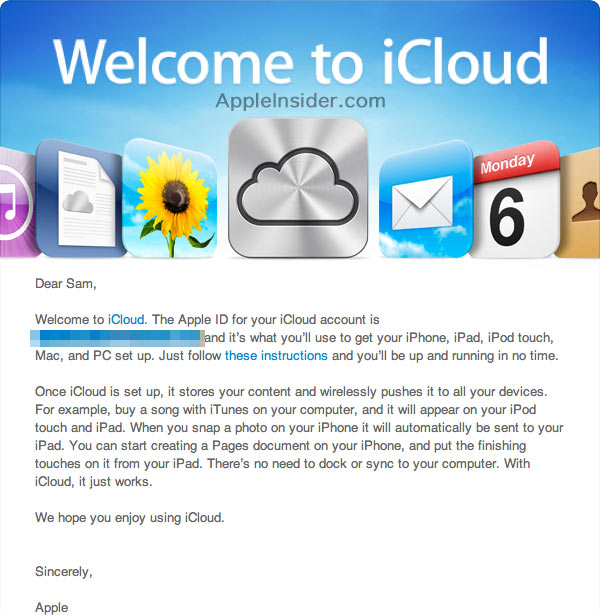This screenshot has width=600, height=615.
Task: Select the Contacts silhouette icon at right edge
Action: 580,207
